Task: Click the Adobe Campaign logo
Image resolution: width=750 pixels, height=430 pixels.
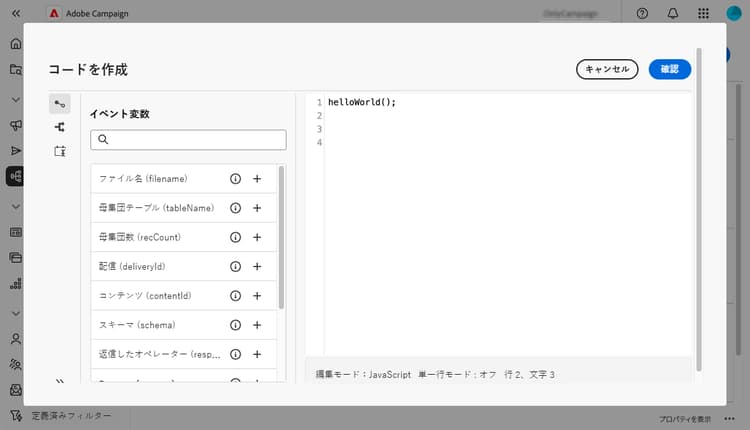Action: 54,13
